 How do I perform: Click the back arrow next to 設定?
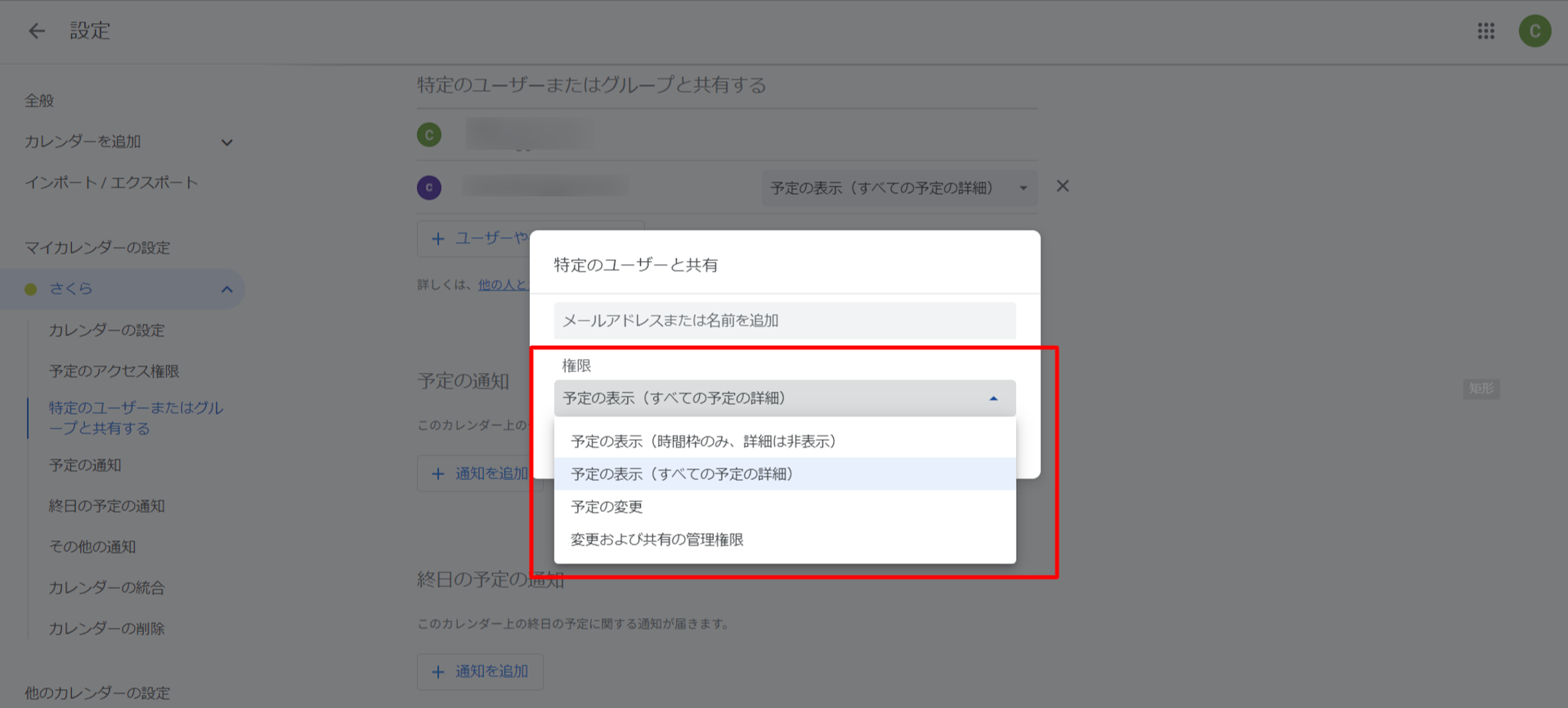[x=36, y=31]
